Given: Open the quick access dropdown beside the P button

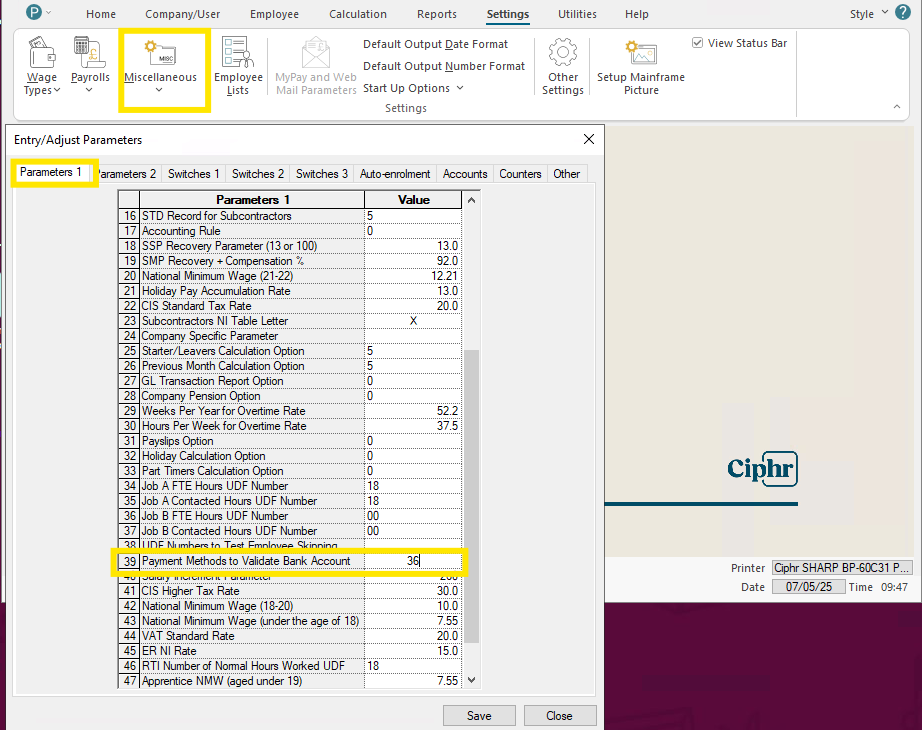Looking at the screenshot, I should pyautogui.click(x=48, y=12).
